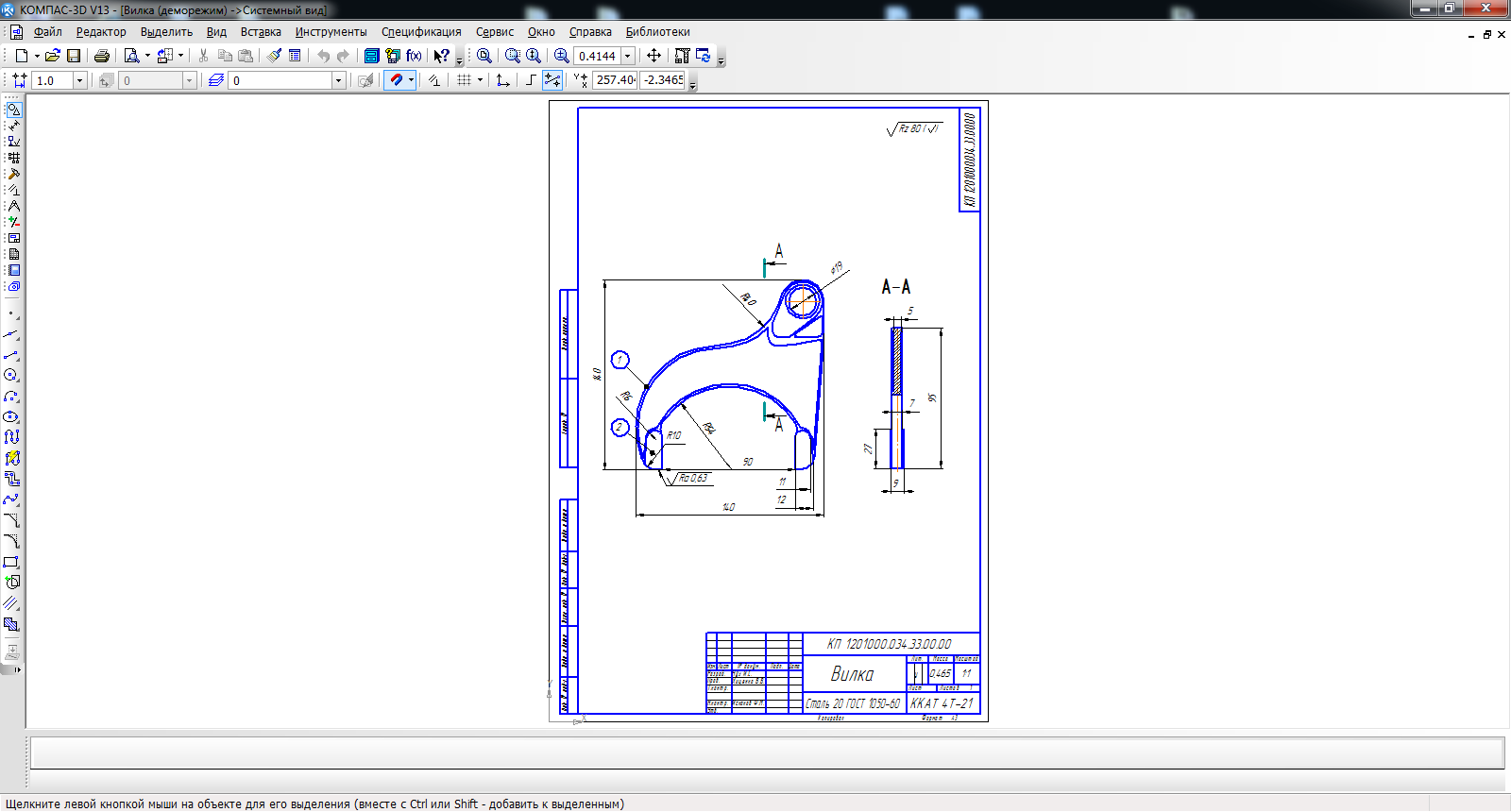This screenshot has height=812, width=1511.
Task: Undo last action with the undo arrow
Action: pos(323,56)
